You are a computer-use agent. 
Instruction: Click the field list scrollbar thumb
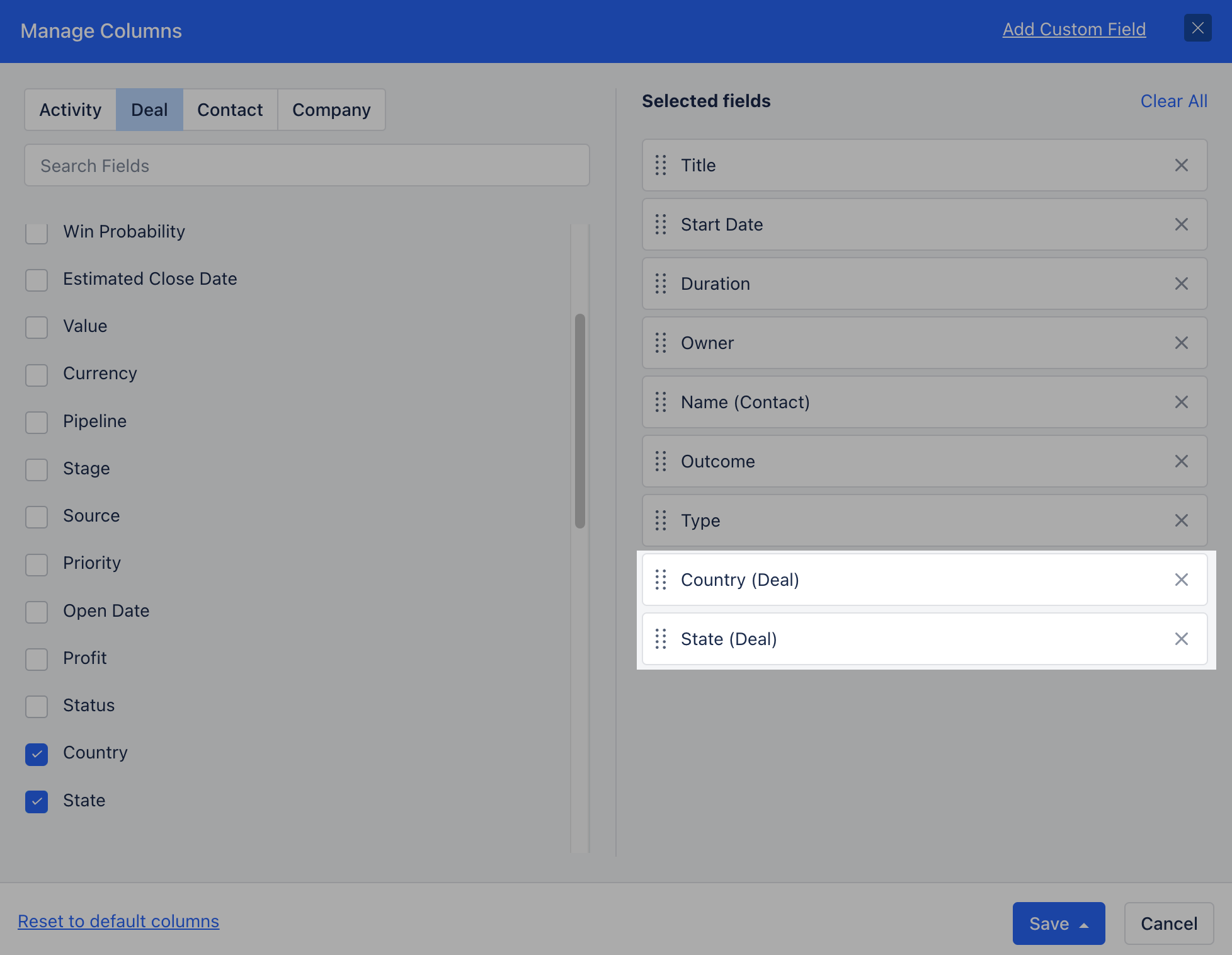point(580,421)
